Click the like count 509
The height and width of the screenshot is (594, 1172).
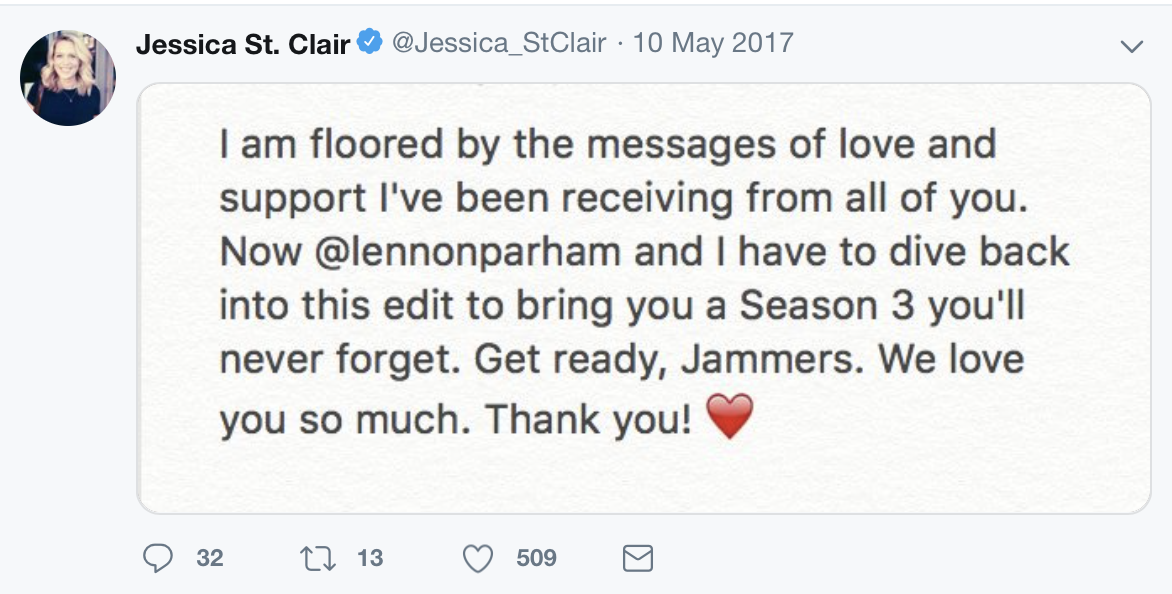pyautogui.click(x=536, y=558)
